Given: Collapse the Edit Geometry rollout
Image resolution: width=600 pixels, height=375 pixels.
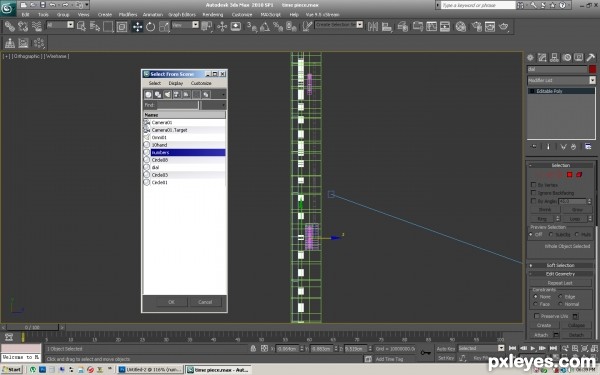Looking at the screenshot, I should (561, 274).
